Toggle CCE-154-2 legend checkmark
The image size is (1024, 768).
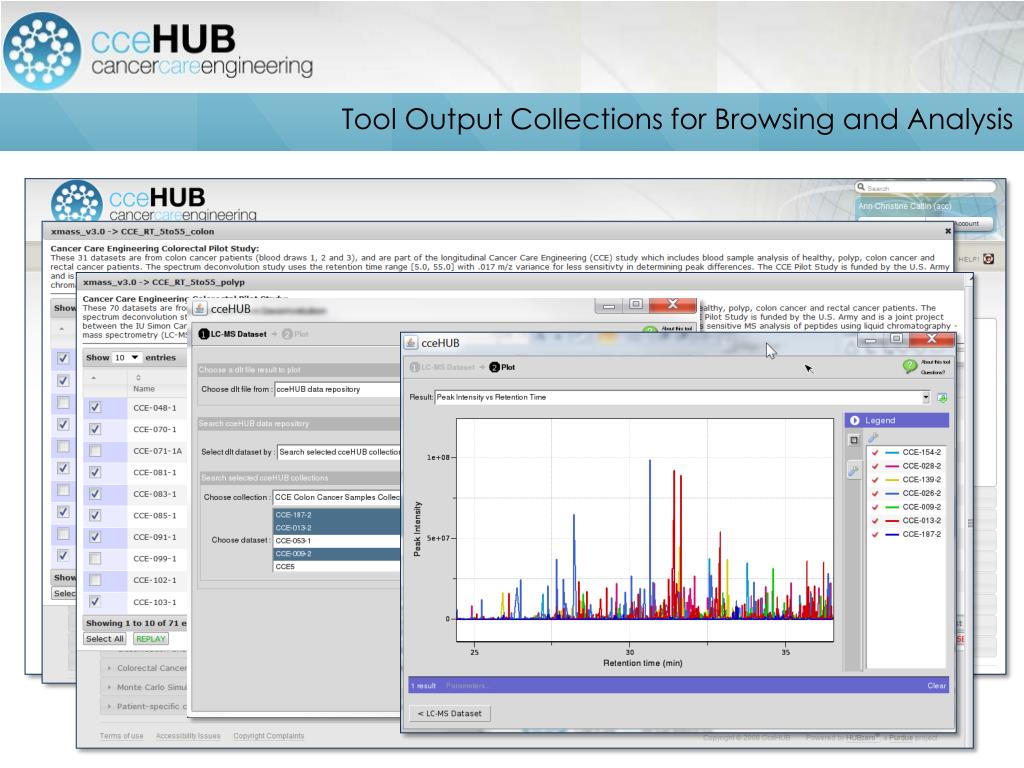[x=875, y=453]
